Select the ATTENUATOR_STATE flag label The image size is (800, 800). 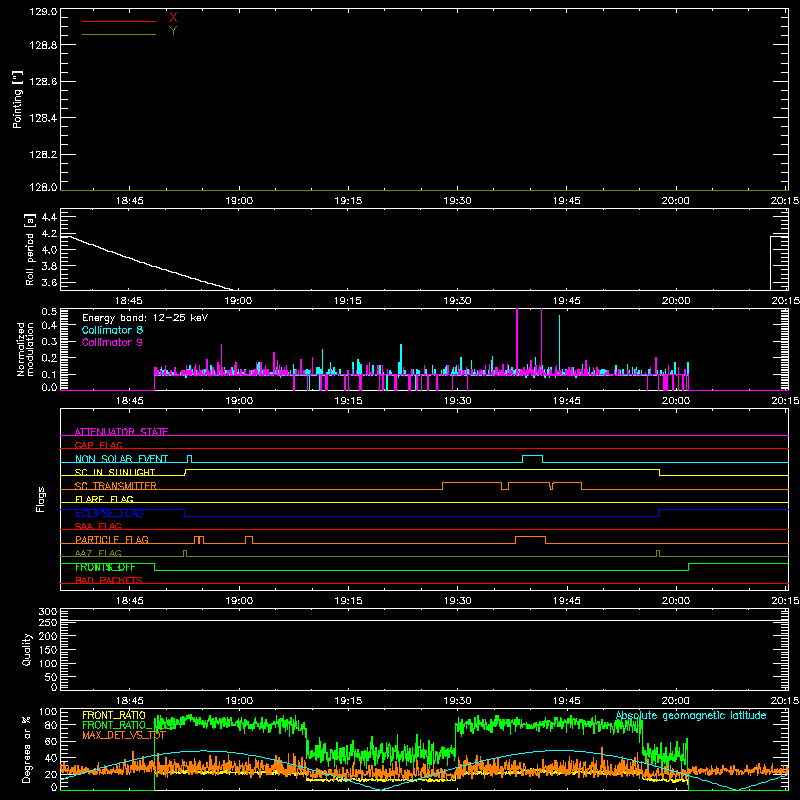pyautogui.click(x=121, y=432)
